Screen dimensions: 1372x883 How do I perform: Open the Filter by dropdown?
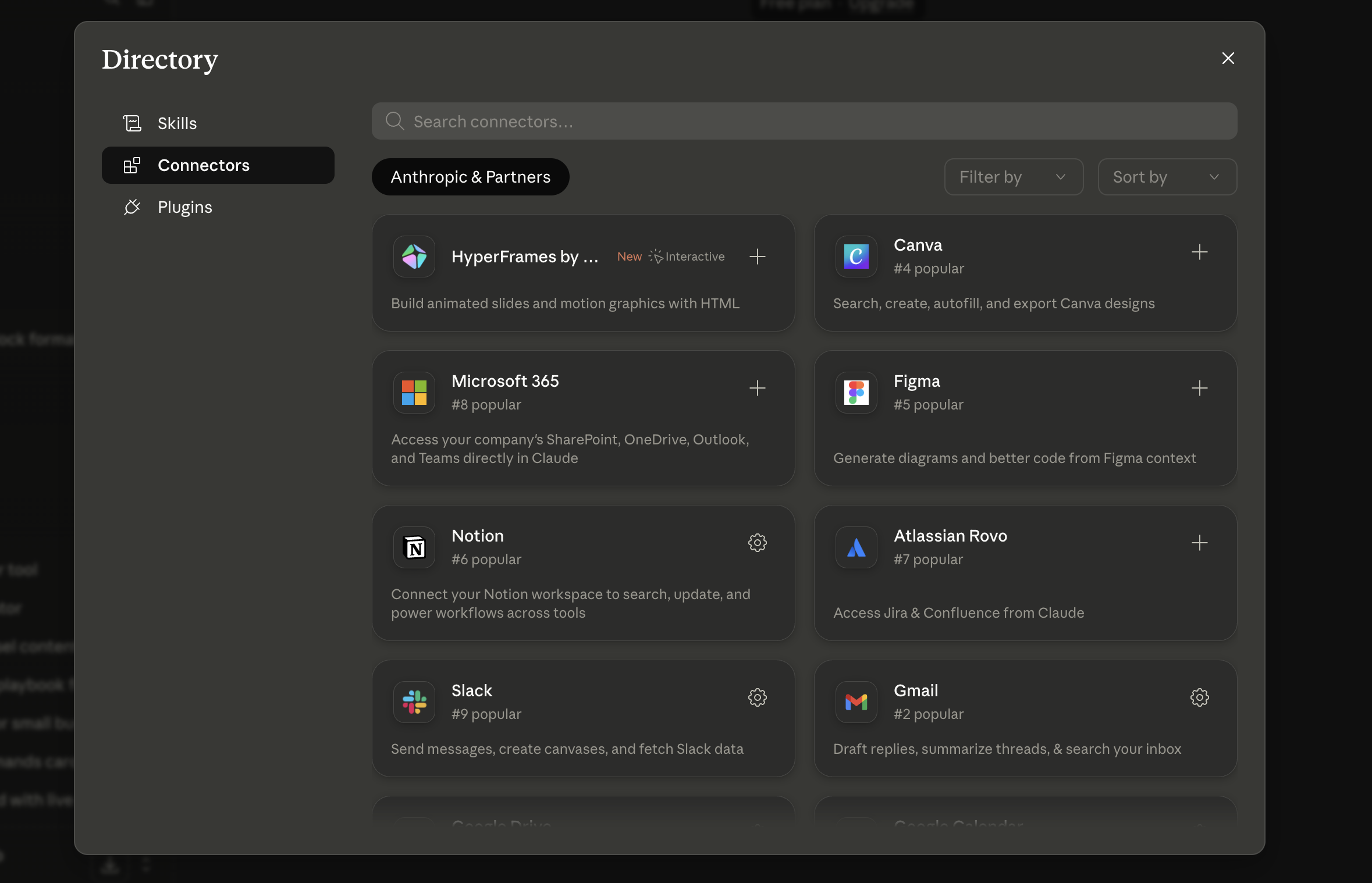pyautogui.click(x=1014, y=177)
